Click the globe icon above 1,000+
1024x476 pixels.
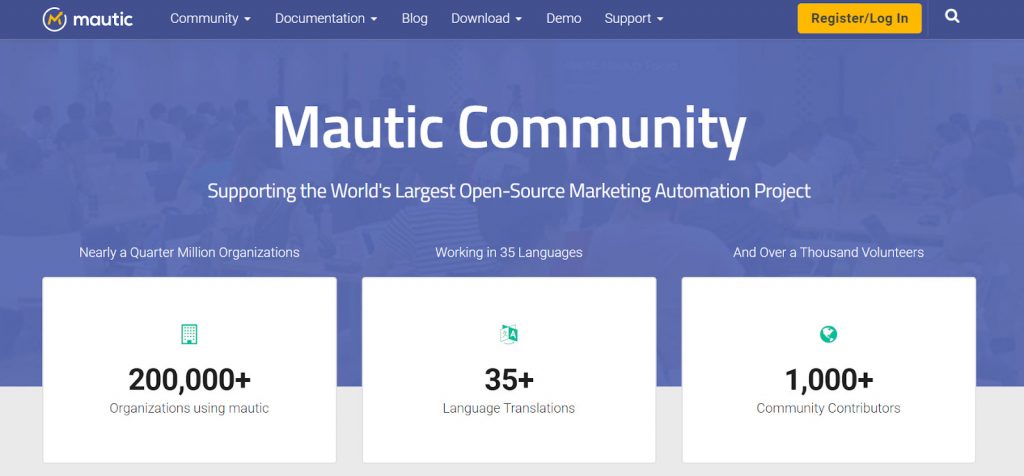pyautogui.click(x=829, y=334)
